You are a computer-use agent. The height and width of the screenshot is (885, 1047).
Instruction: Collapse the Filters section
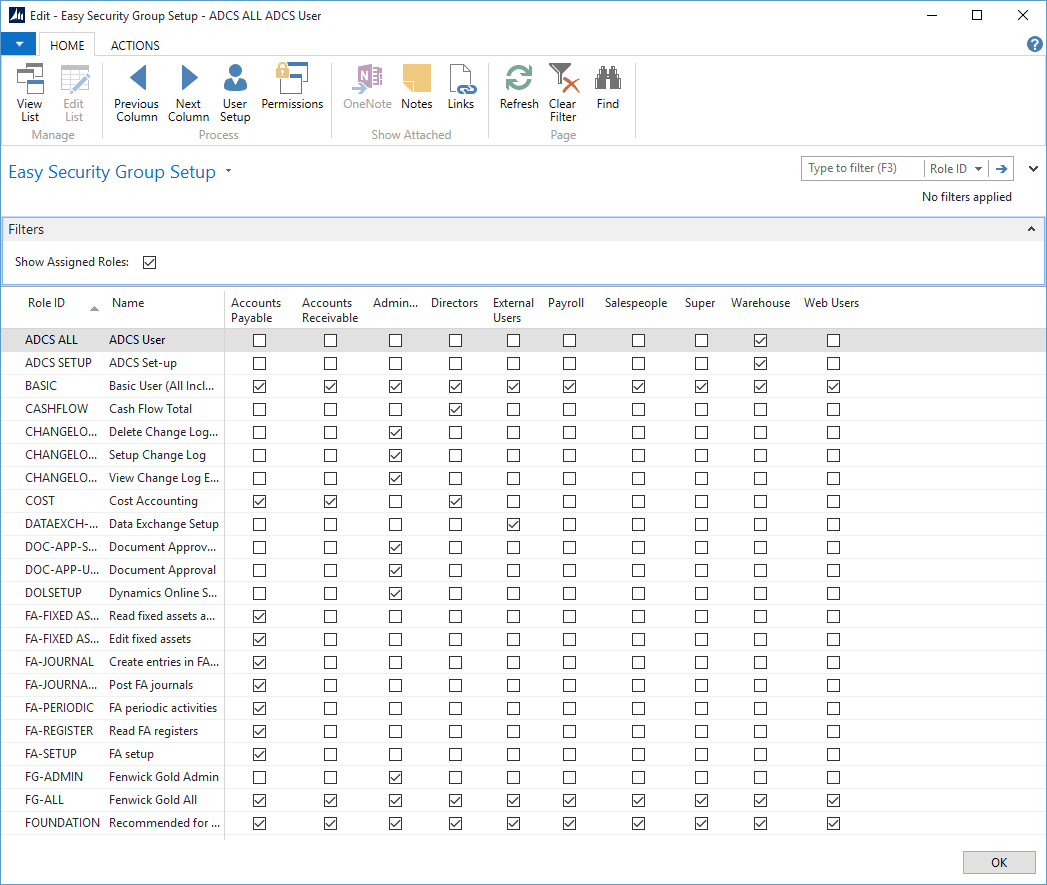1031,229
